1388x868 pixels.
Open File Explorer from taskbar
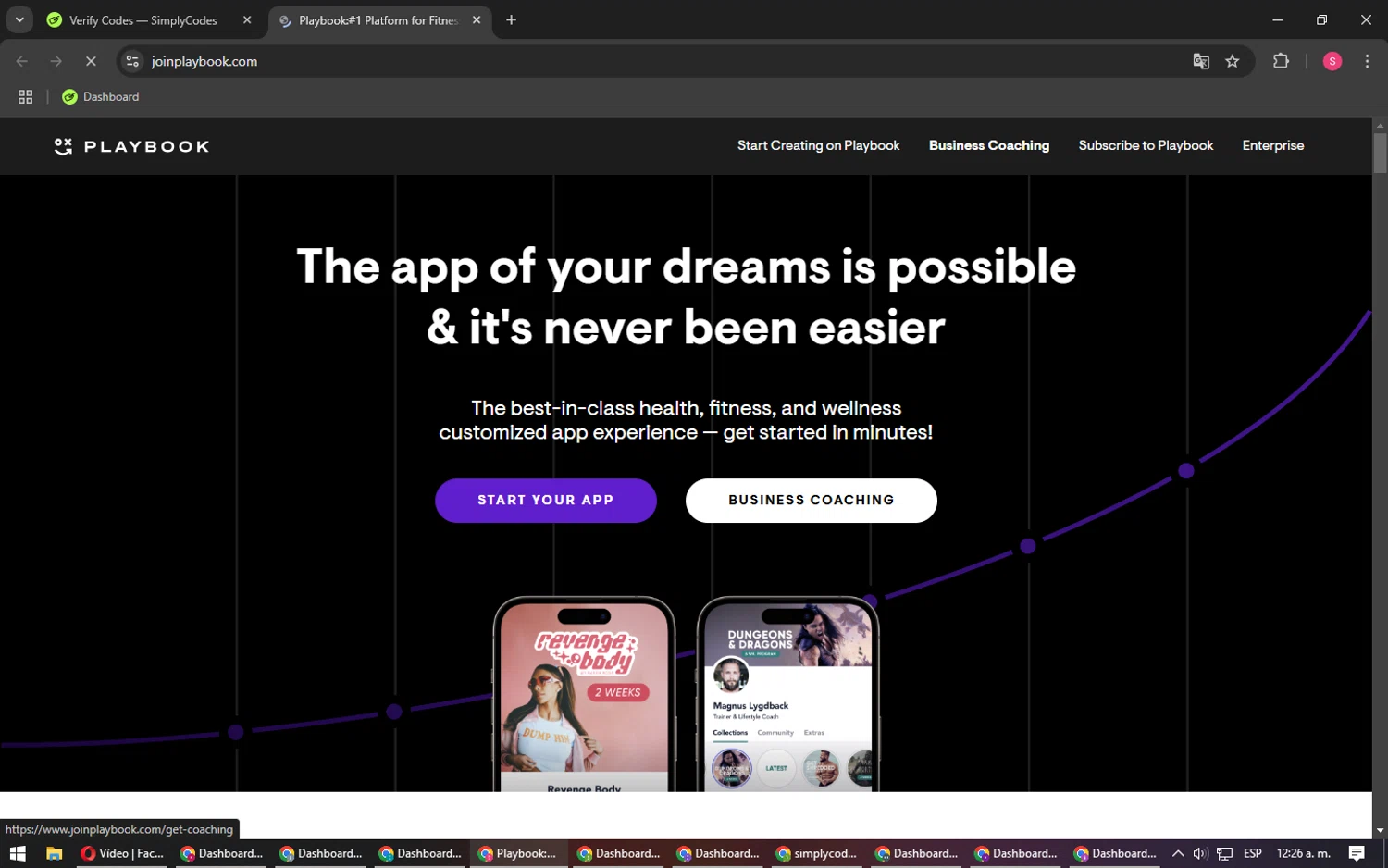point(54,853)
